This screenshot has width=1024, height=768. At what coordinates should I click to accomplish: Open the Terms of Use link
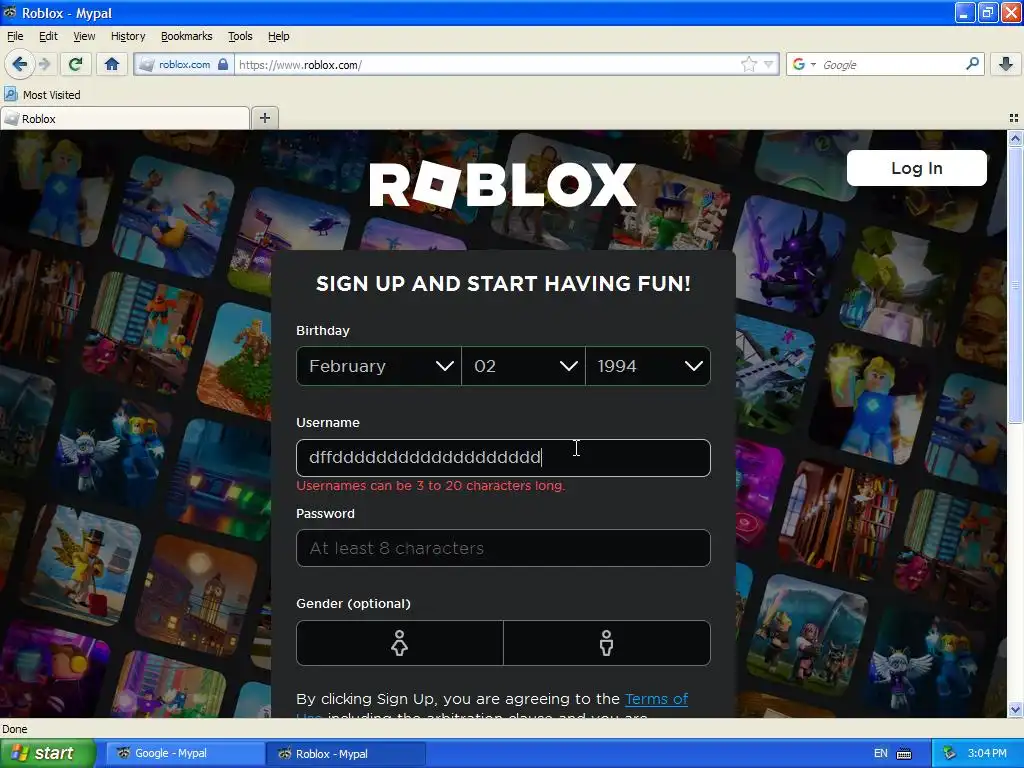click(656, 699)
